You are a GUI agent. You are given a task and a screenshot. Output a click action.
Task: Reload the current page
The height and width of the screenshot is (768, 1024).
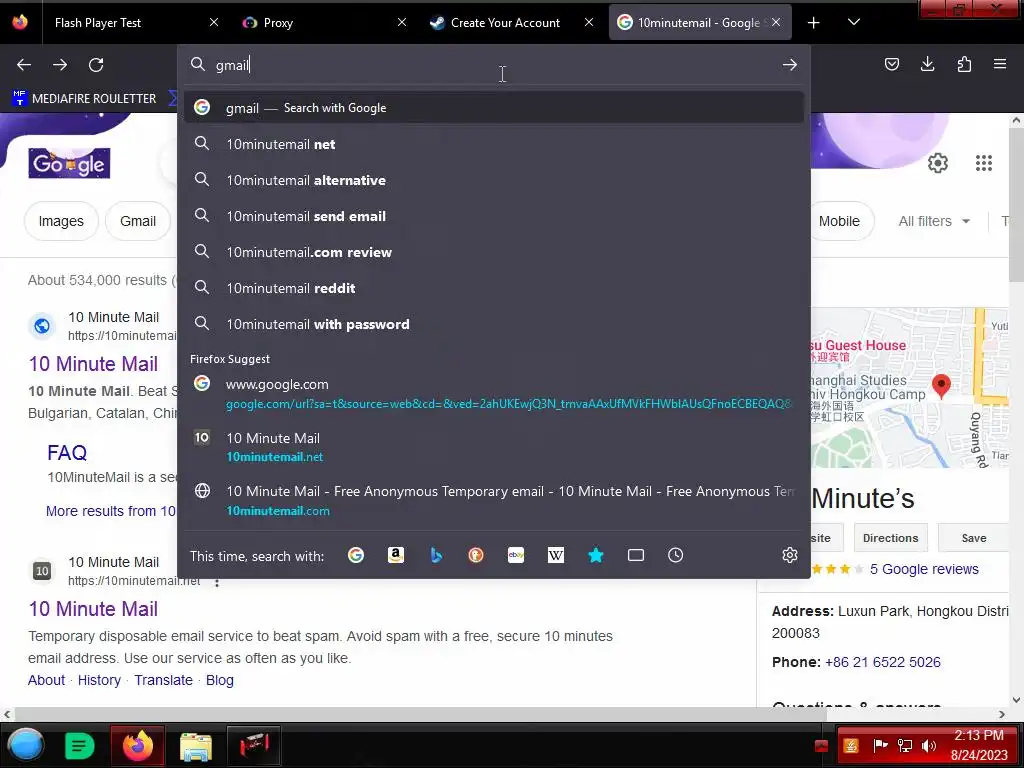point(96,65)
